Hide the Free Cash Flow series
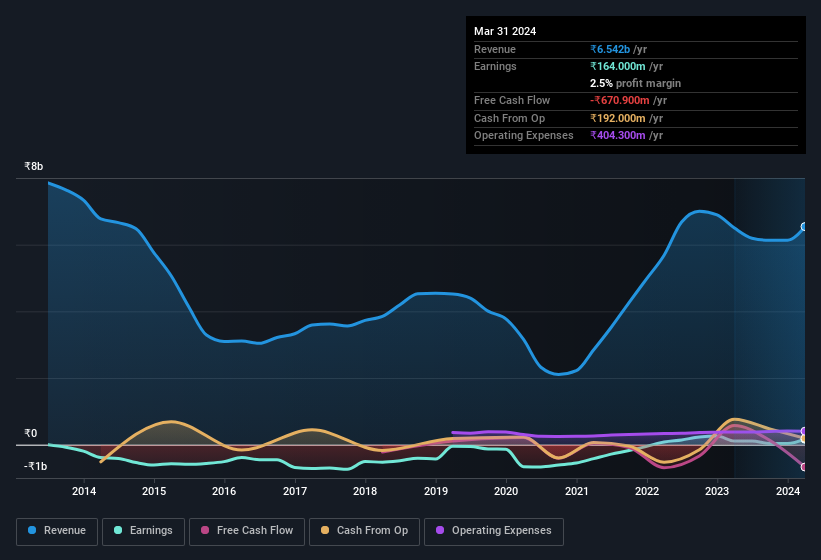This screenshot has height=560, width=821. [248, 530]
